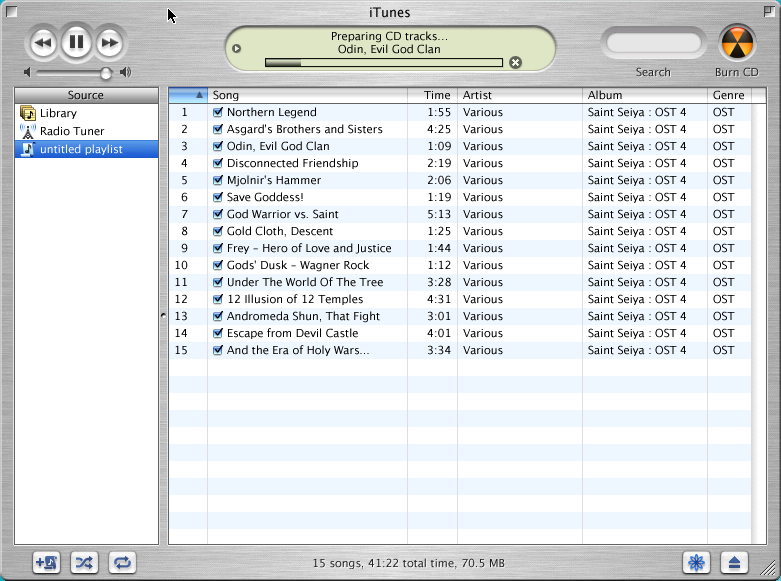Cancel CD preparation with the X button
The width and height of the screenshot is (781, 581).
point(516,62)
